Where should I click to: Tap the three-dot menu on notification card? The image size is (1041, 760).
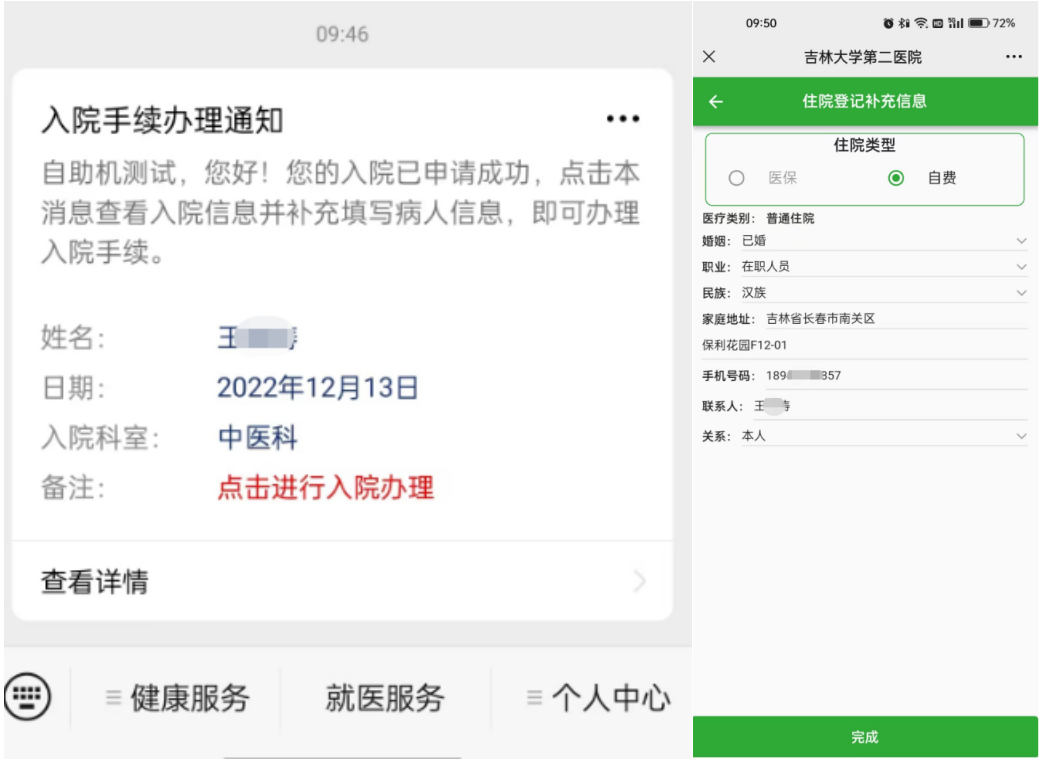click(623, 119)
